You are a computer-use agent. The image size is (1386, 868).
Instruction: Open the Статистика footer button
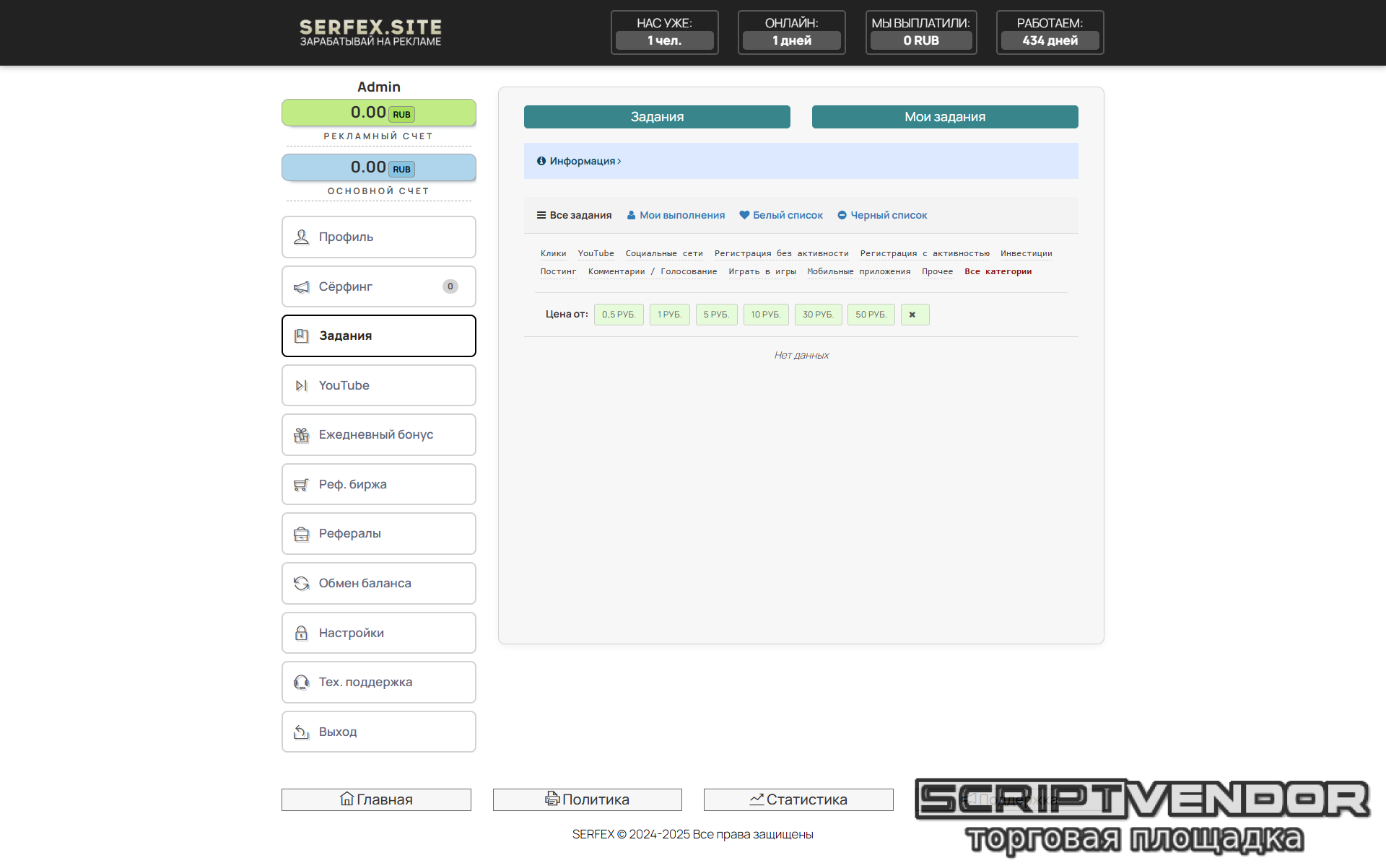pos(798,799)
